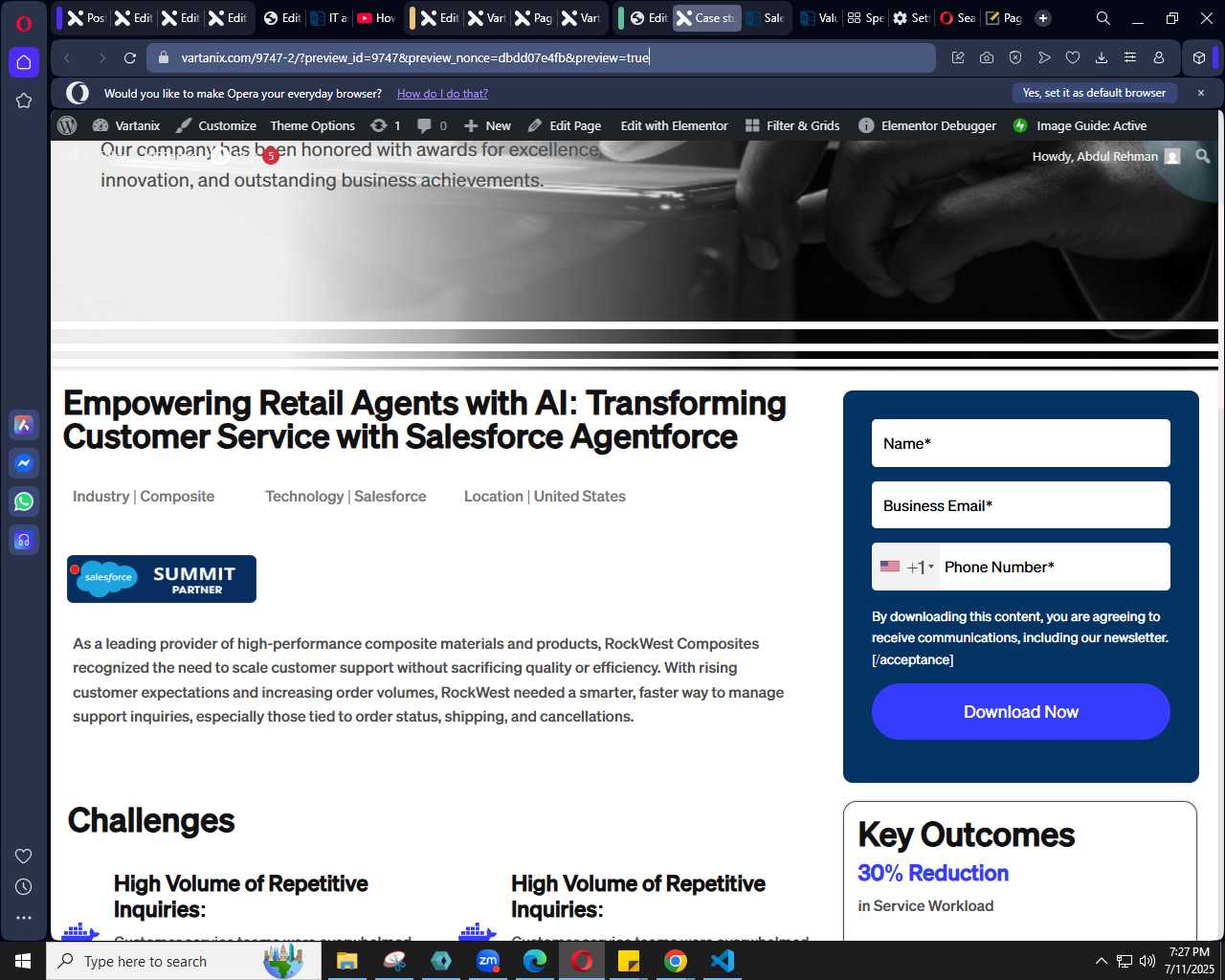Screen dimensions: 1225x980
Task: Click the Name* input field
Action: 1021,443
